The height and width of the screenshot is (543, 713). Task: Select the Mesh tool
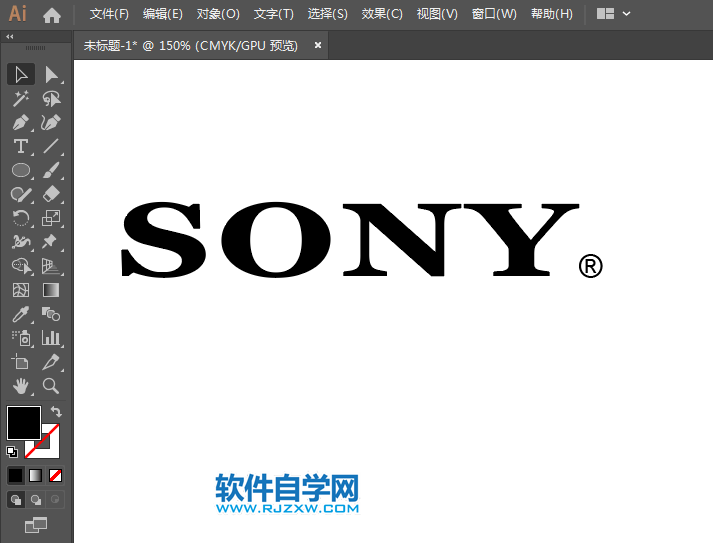(x=21, y=290)
